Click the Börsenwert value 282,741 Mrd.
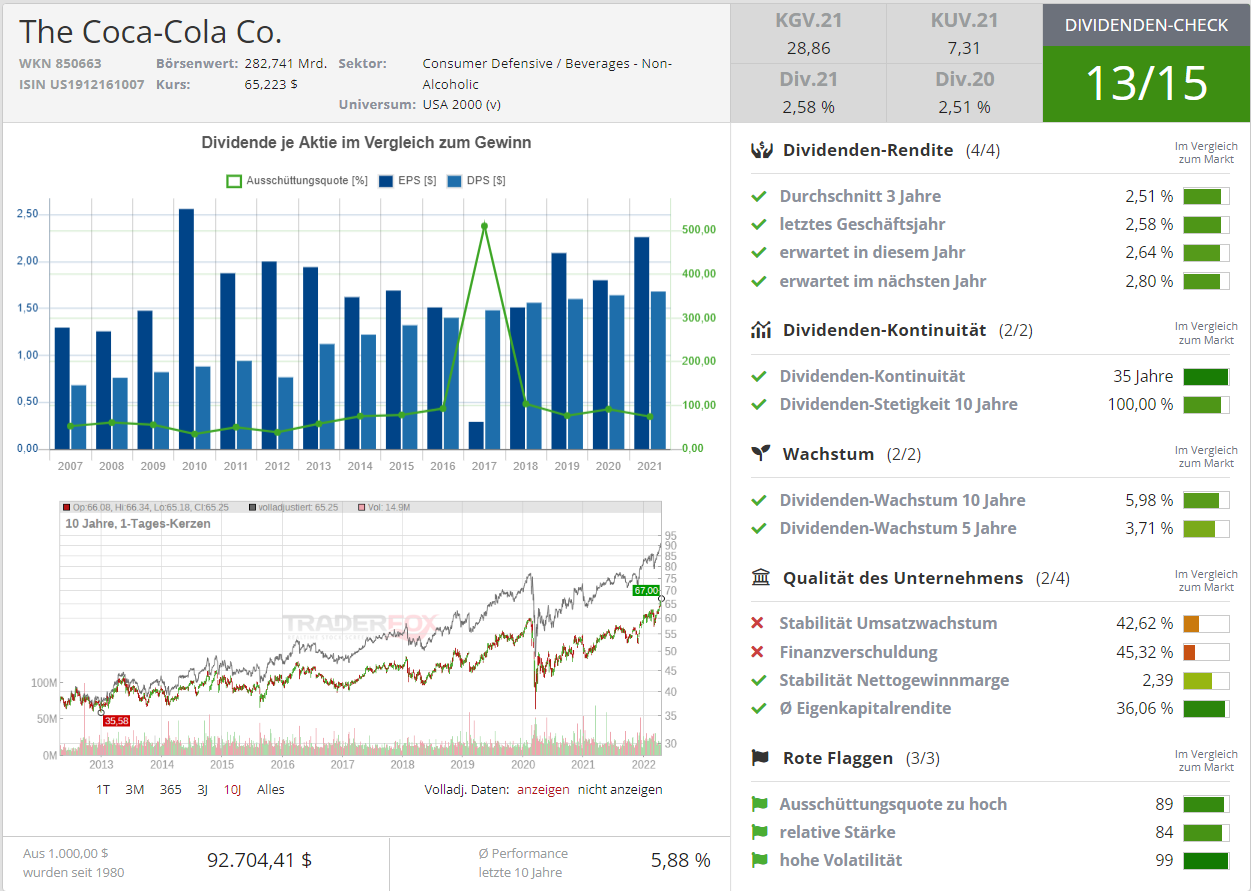 [286, 63]
